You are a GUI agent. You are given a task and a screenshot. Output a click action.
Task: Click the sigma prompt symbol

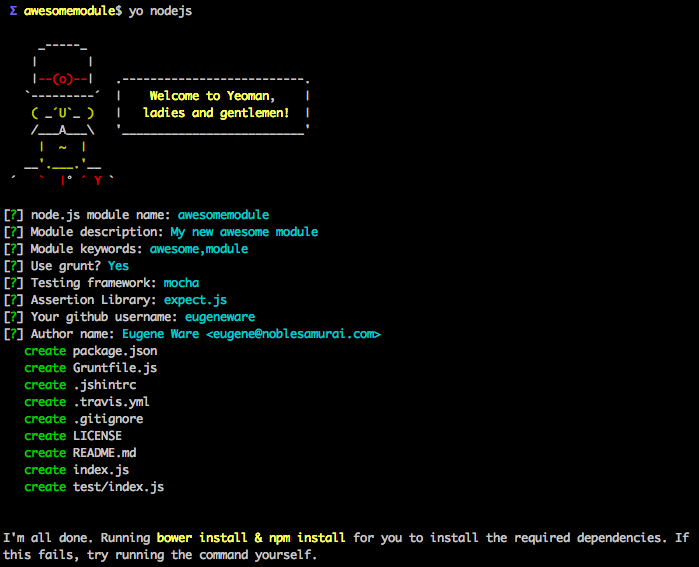tap(11, 9)
